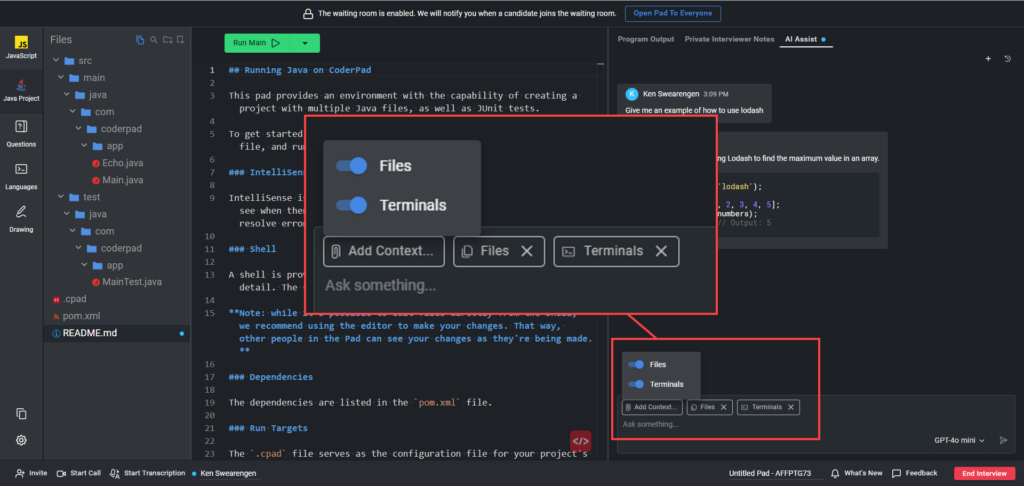This screenshot has height=486, width=1024.
Task: Collapse the app folder containing Echo.java
Action: (x=84, y=146)
